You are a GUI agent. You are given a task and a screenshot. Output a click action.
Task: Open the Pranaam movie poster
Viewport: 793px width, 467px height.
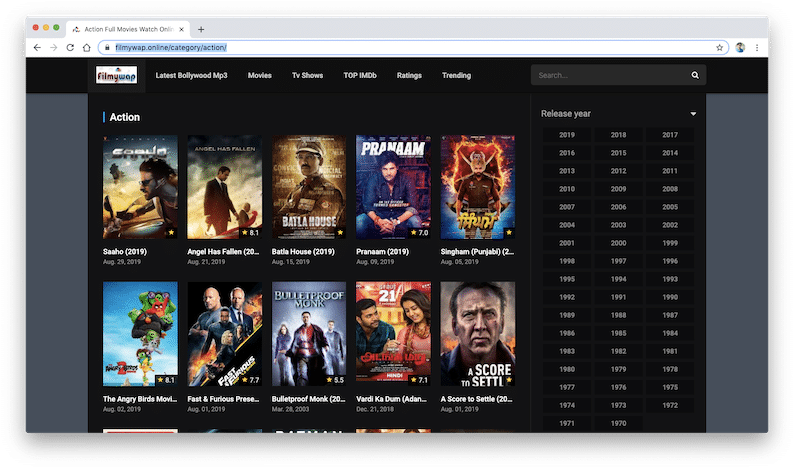[x=393, y=187]
